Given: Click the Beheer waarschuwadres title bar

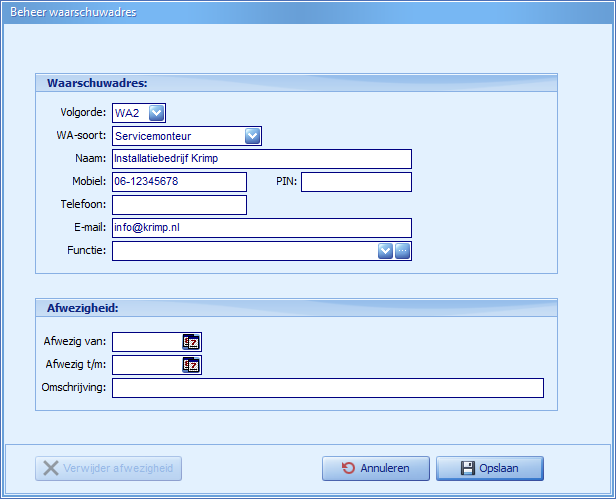Looking at the screenshot, I should coord(308,12).
